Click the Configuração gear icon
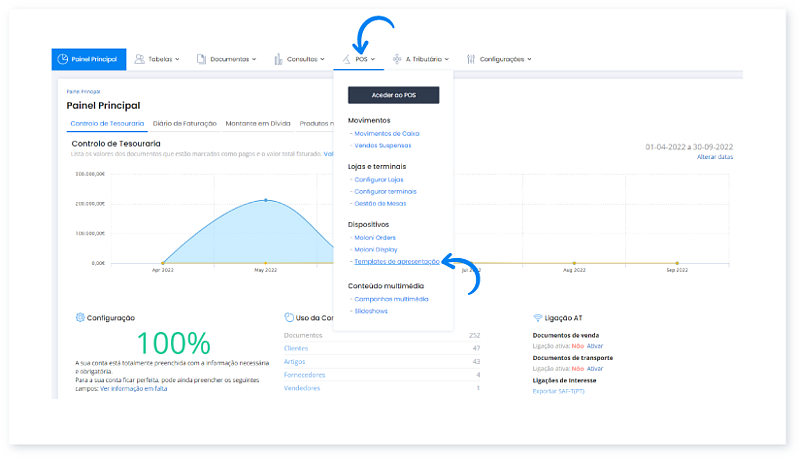 pyautogui.click(x=80, y=317)
